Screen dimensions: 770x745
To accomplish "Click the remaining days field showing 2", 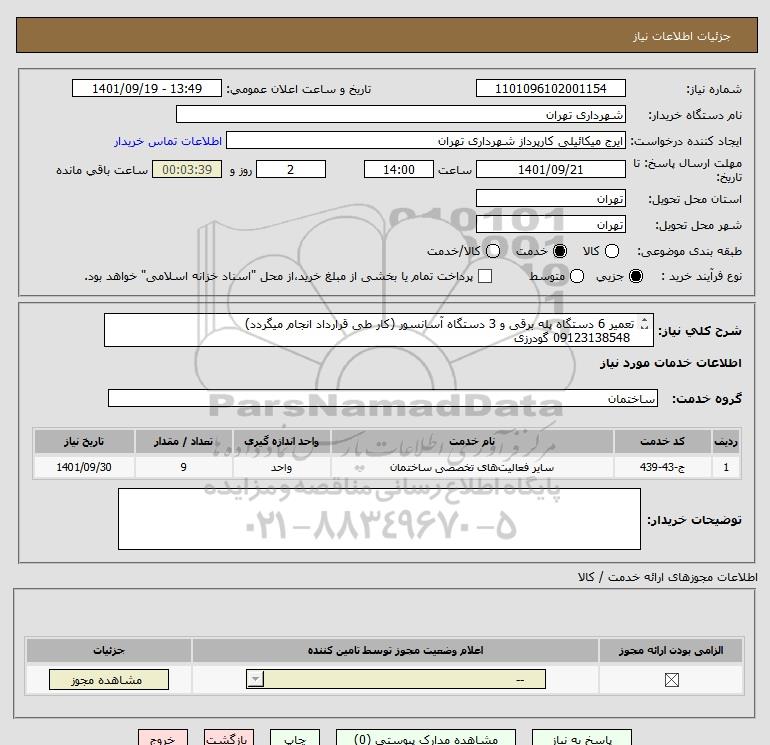I will [291, 169].
